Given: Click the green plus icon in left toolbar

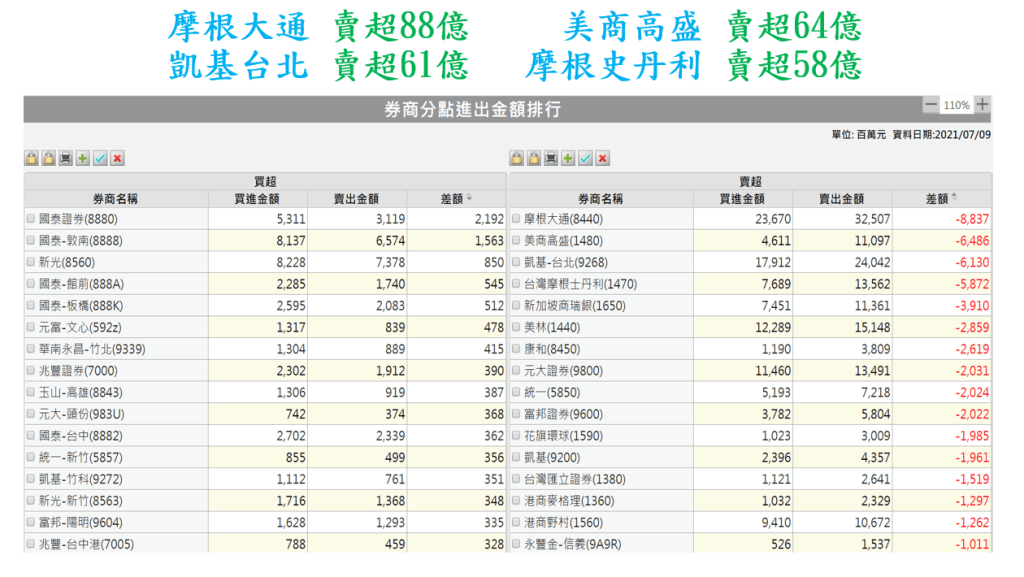Looking at the screenshot, I should (x=83, y=158).
